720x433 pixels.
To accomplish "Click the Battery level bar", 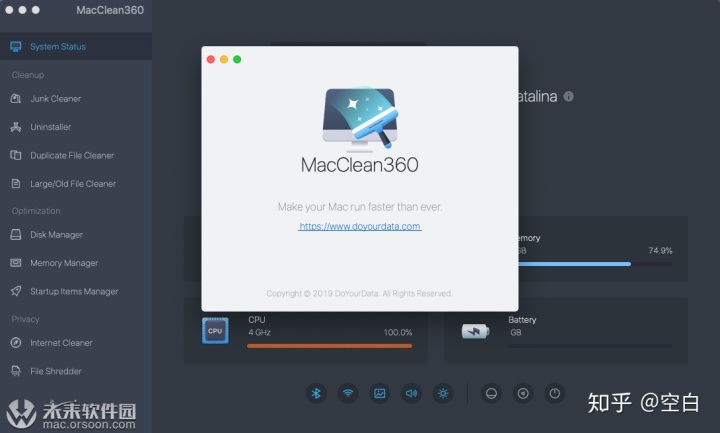I will coord(590,346).
